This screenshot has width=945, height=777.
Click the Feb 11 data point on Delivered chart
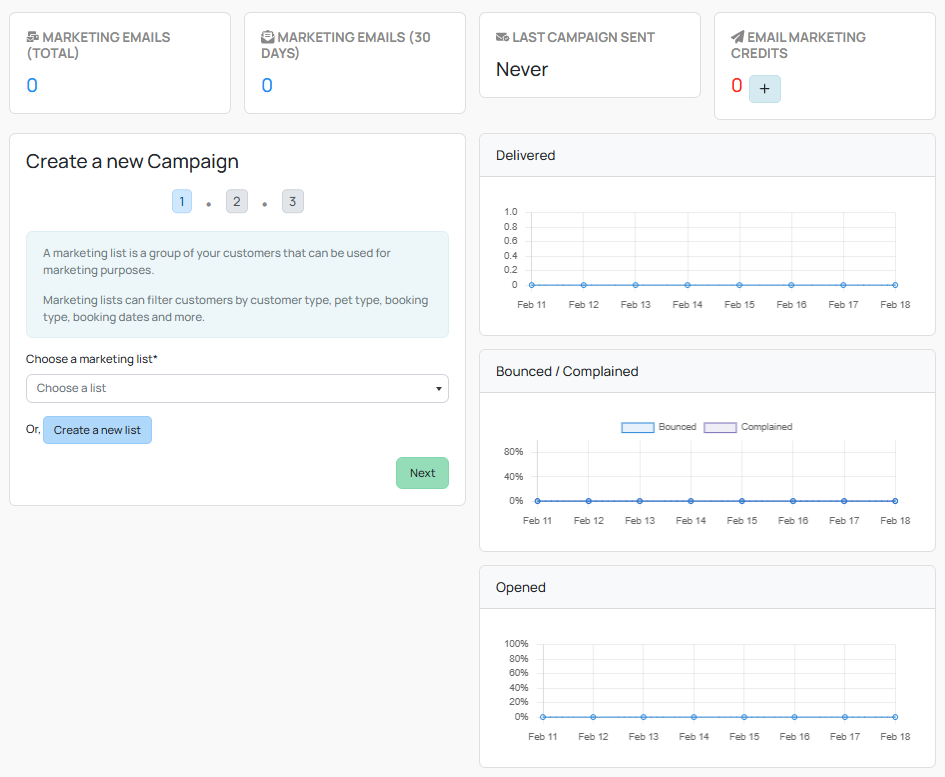[x=532, y=285]
